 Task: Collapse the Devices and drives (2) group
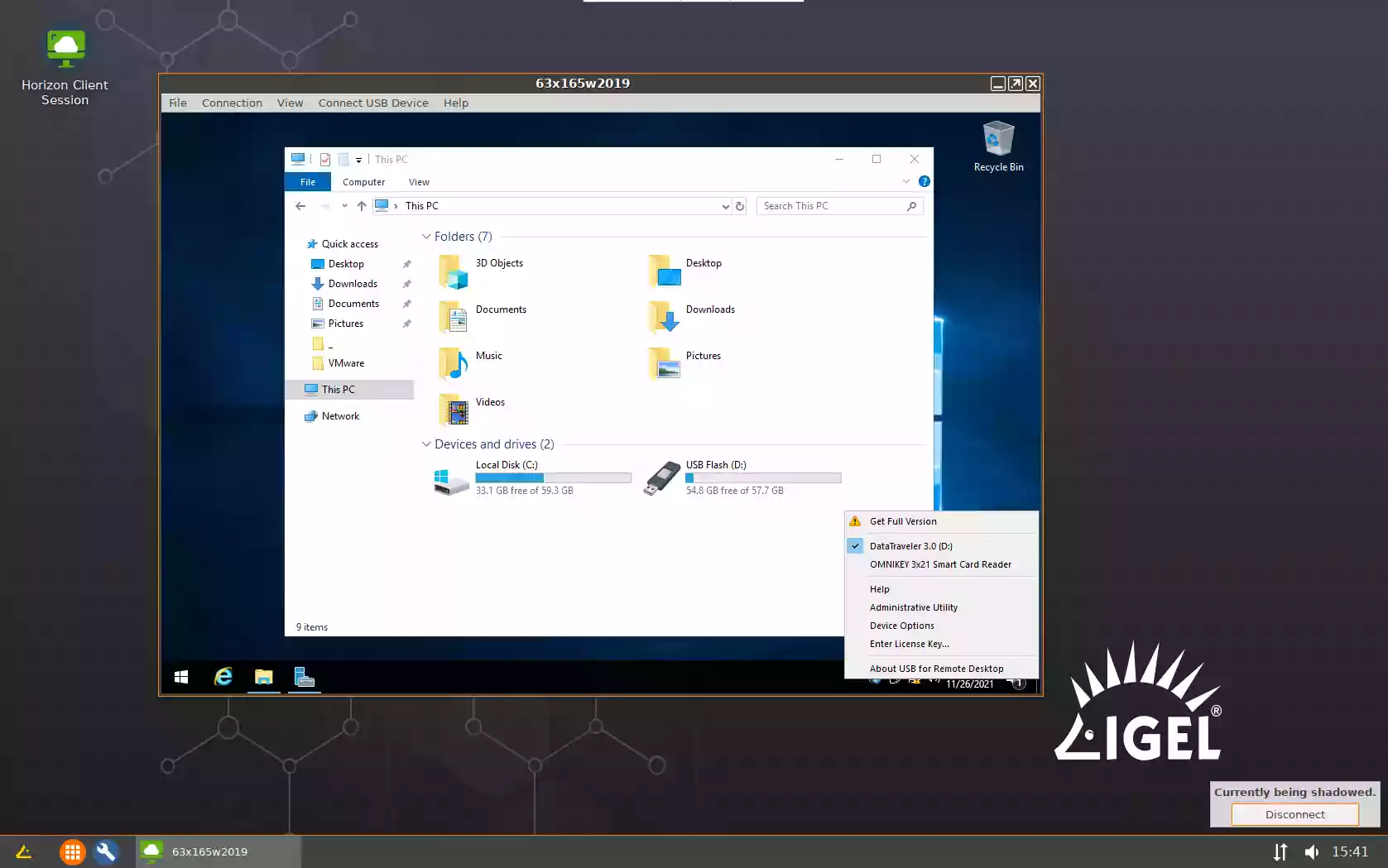pyautogui.click(x=426, y=444)
